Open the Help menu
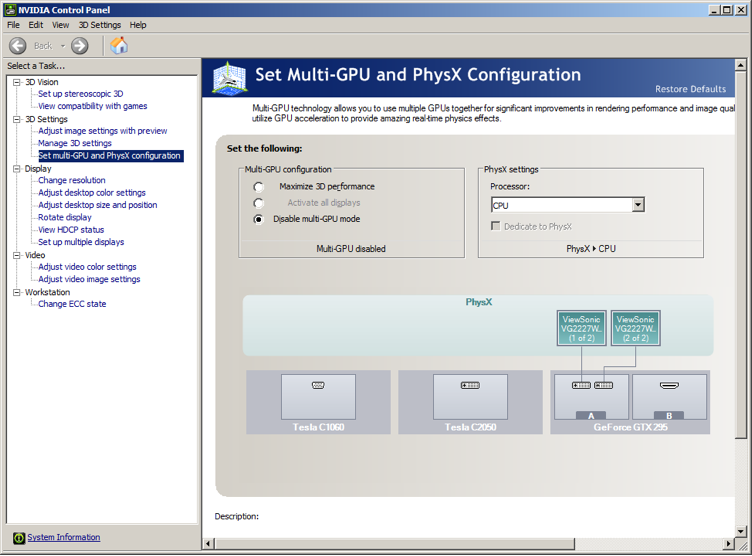 tap(138, 25)
